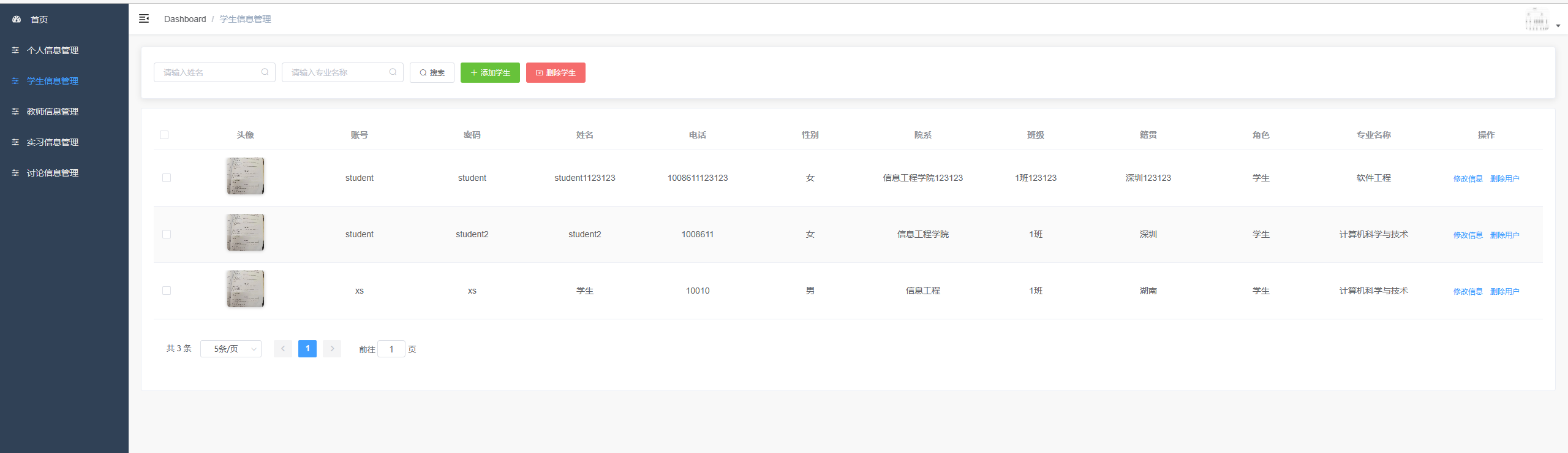
Task: Click the 请输入姓名 input field
Action: point(208,72)
